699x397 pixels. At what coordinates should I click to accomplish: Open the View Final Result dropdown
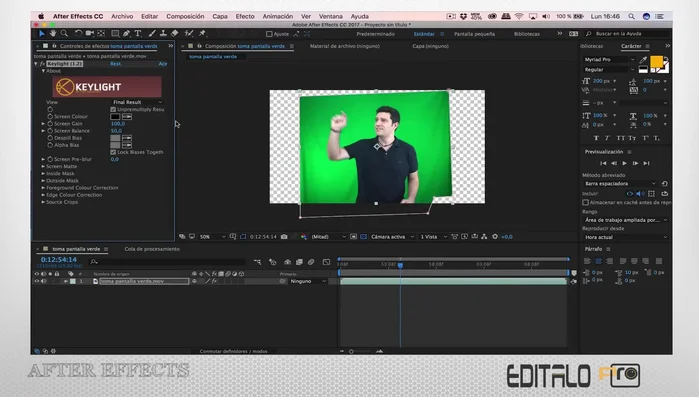[x=137, y=102]
